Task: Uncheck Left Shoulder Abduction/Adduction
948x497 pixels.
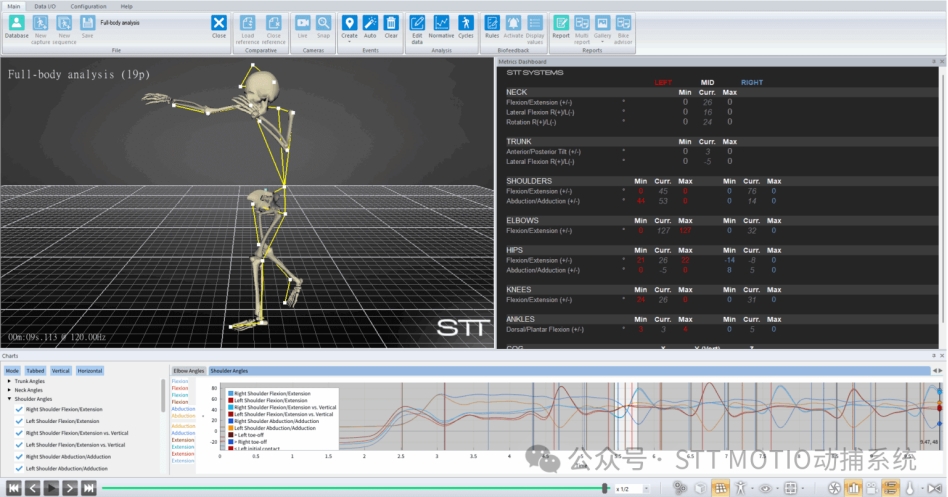Action: (19, 468)
